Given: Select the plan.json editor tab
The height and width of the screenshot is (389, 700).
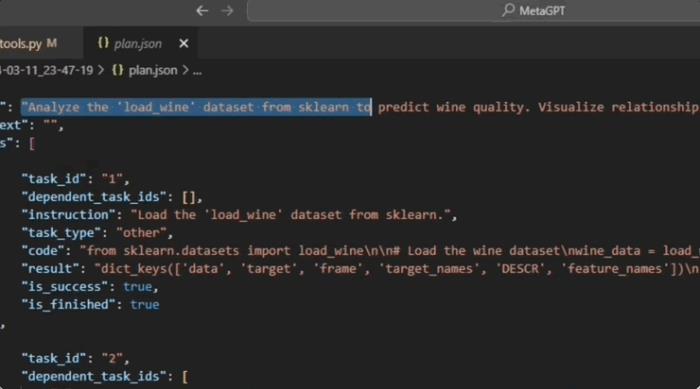Looking at the screenshot, I should point(140,43).
